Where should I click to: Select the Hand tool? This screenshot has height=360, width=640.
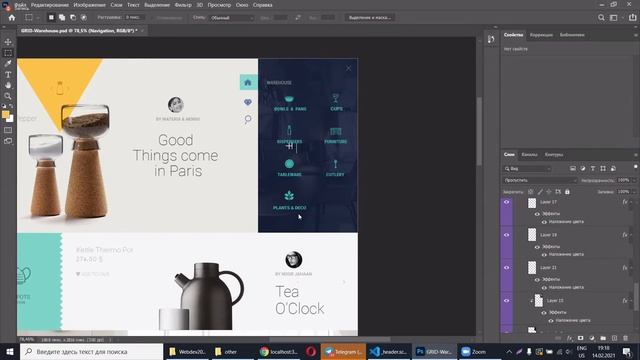tap(8, 85)
